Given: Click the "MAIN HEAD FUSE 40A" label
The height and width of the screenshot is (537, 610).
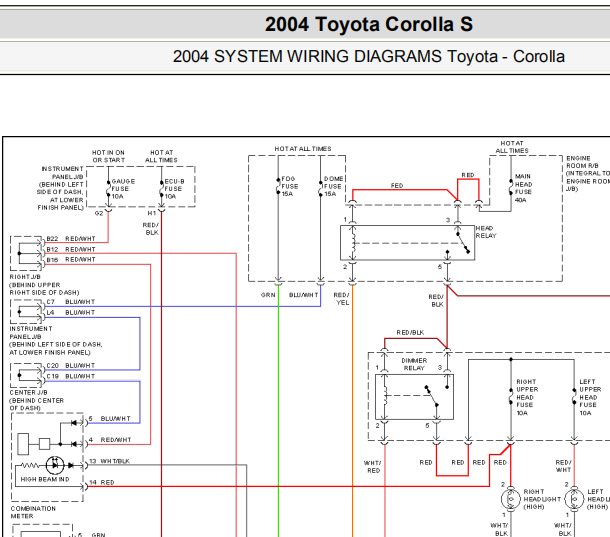Looking at the screenshot, I should (x=524, y=188).
